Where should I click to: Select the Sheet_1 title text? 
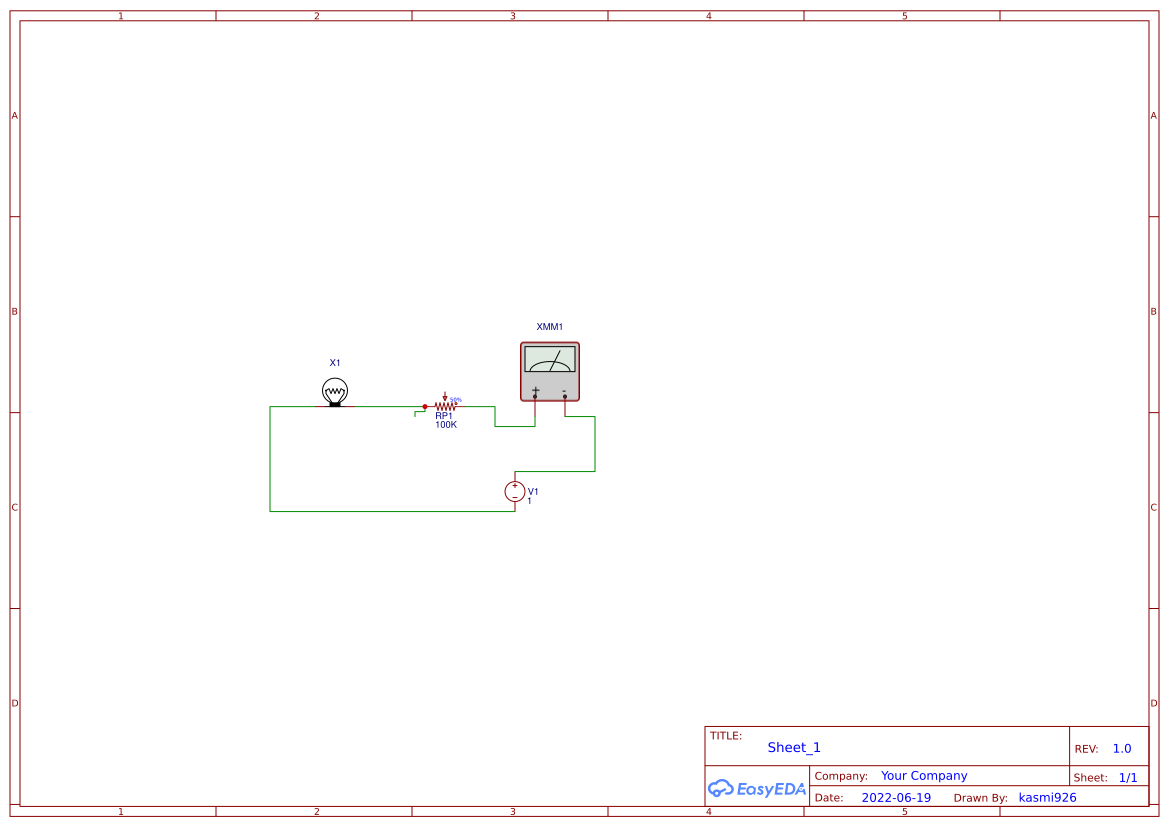[x=793, y=747]
